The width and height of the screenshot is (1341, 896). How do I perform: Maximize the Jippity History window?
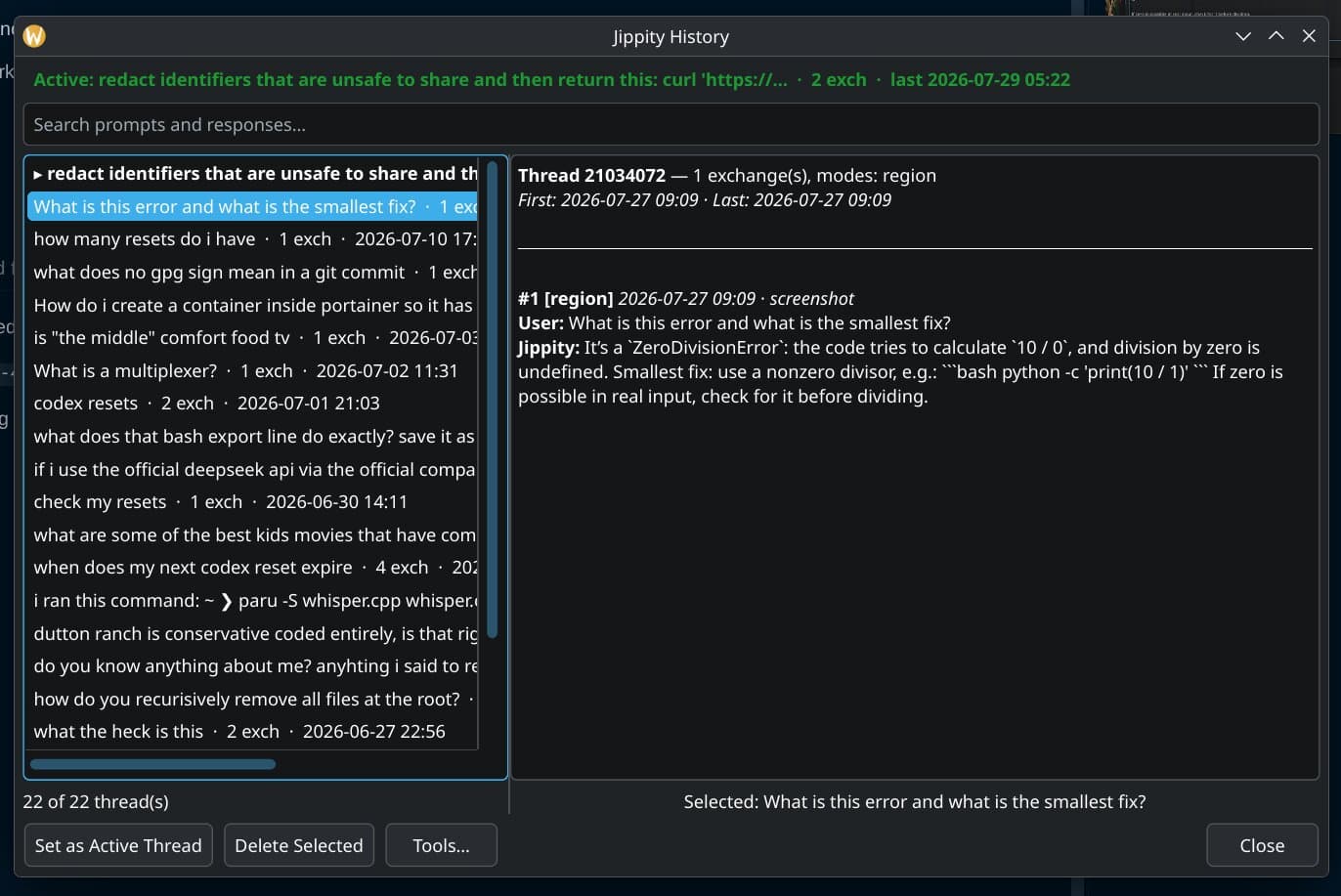[1276, 36]
